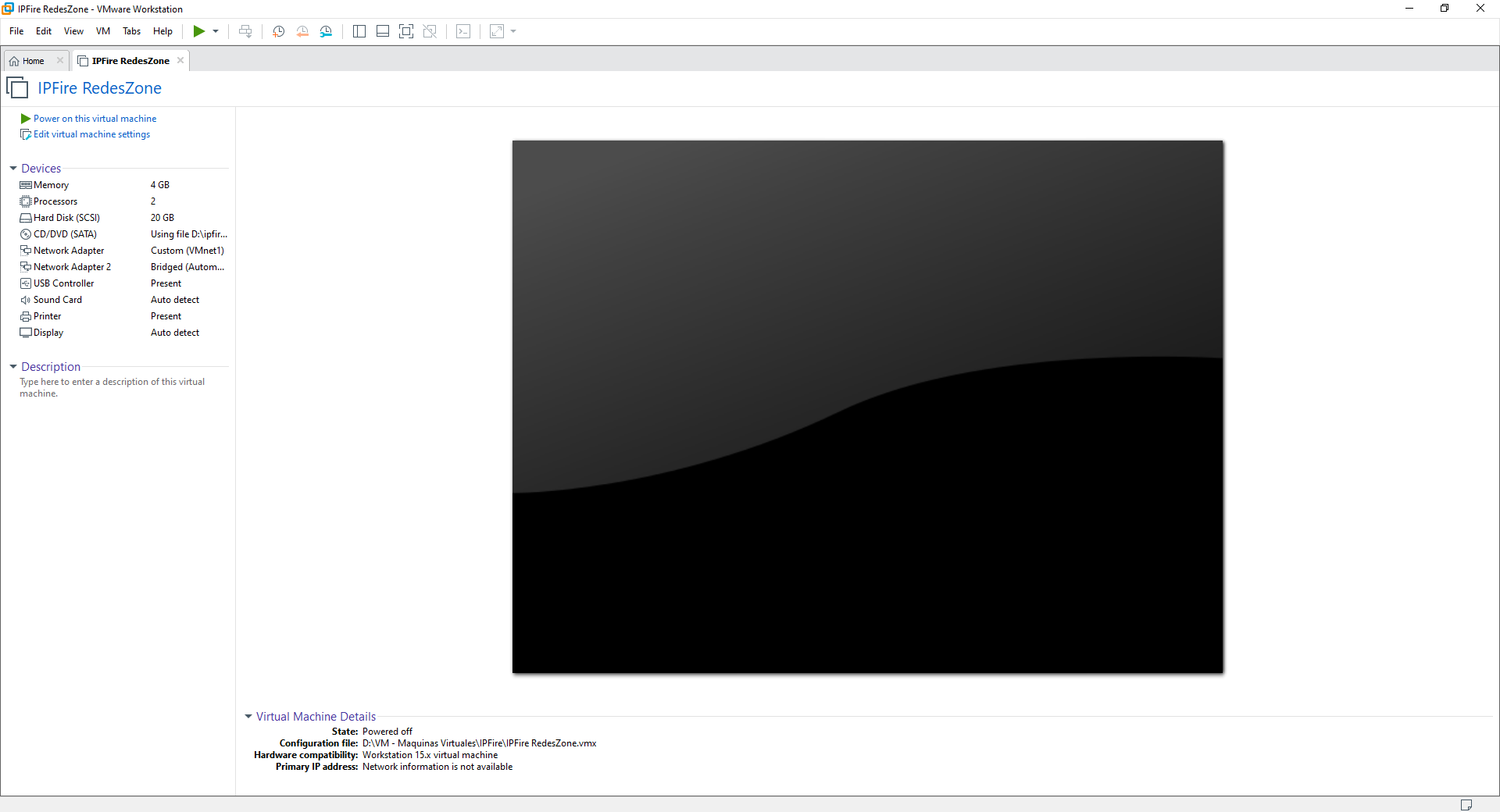Viewport: 1500px width, 812px height.
Task: Select the Processors device row
Action: tap(123, 201)
